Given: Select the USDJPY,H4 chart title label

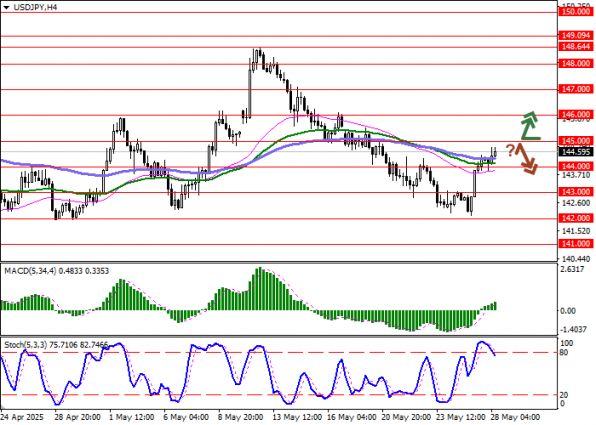Looking at the screenshot, I should click(x=35, y=7).
